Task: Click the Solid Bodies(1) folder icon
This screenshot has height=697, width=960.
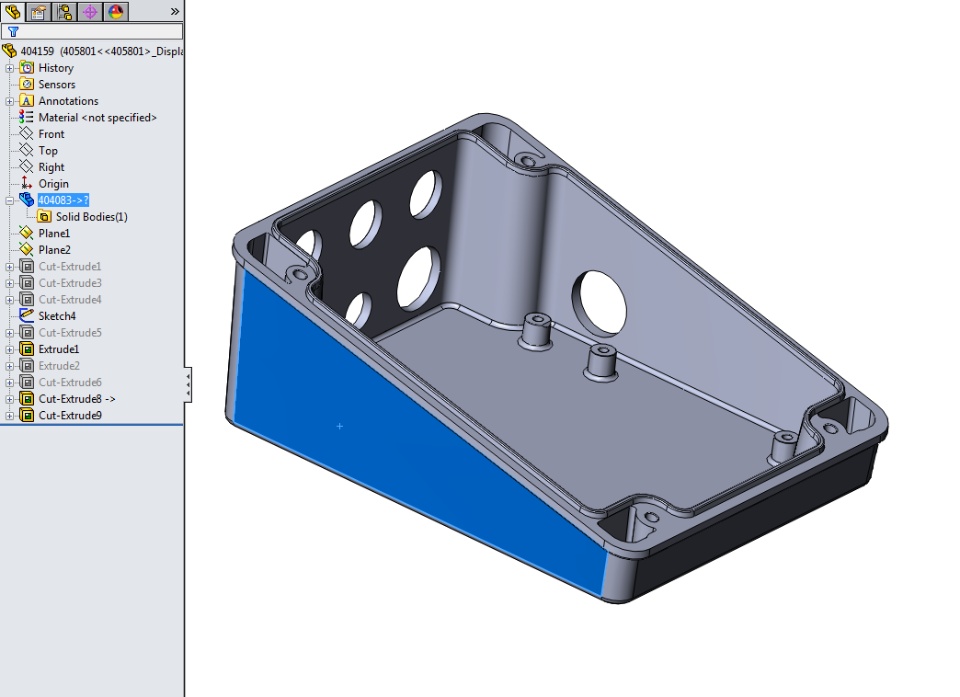Action: pos(44,216)
